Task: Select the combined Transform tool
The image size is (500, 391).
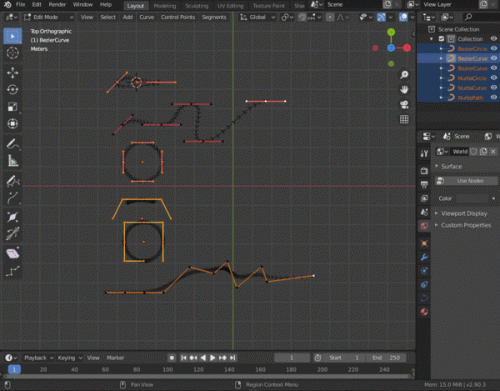Action: (13, 124)
